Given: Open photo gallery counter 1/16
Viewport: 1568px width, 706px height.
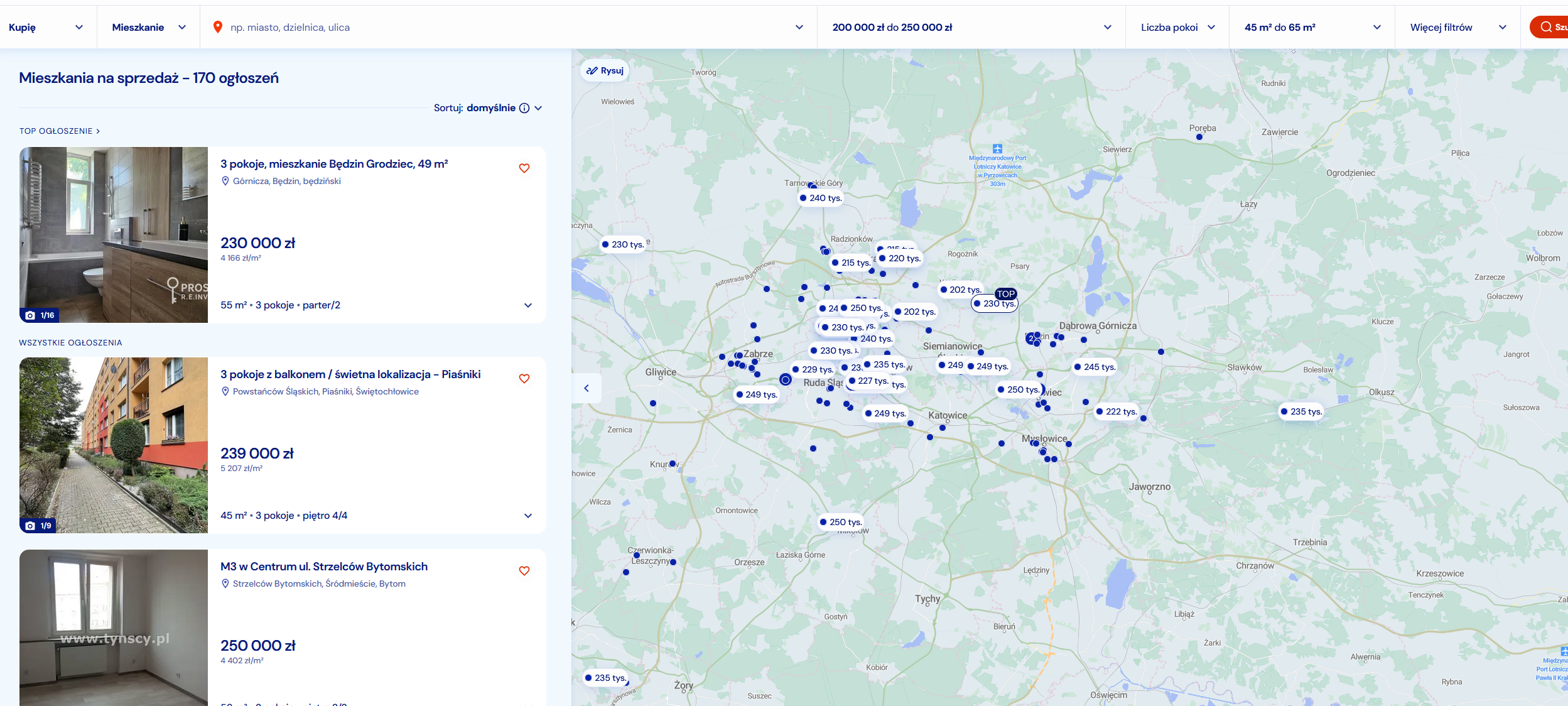Looking at the screenshot, I should coord(40,315).
